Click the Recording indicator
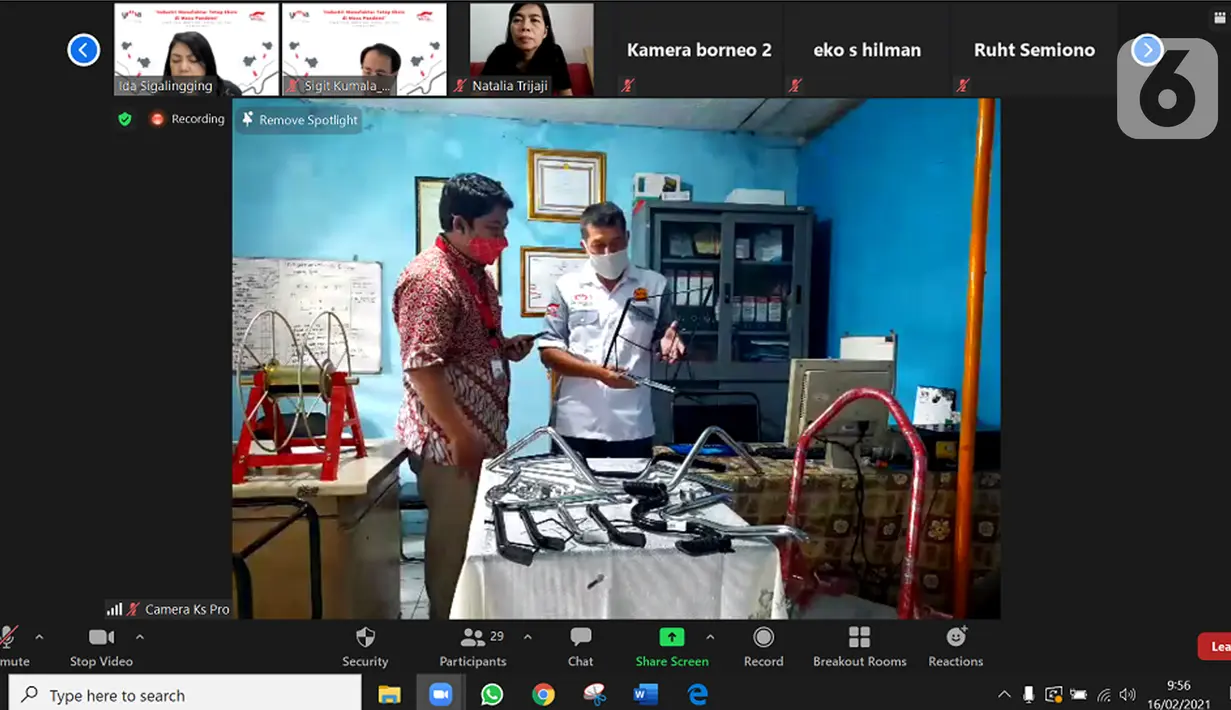Viewport: 1231px width, 710px height. click(x=188, y=119)
